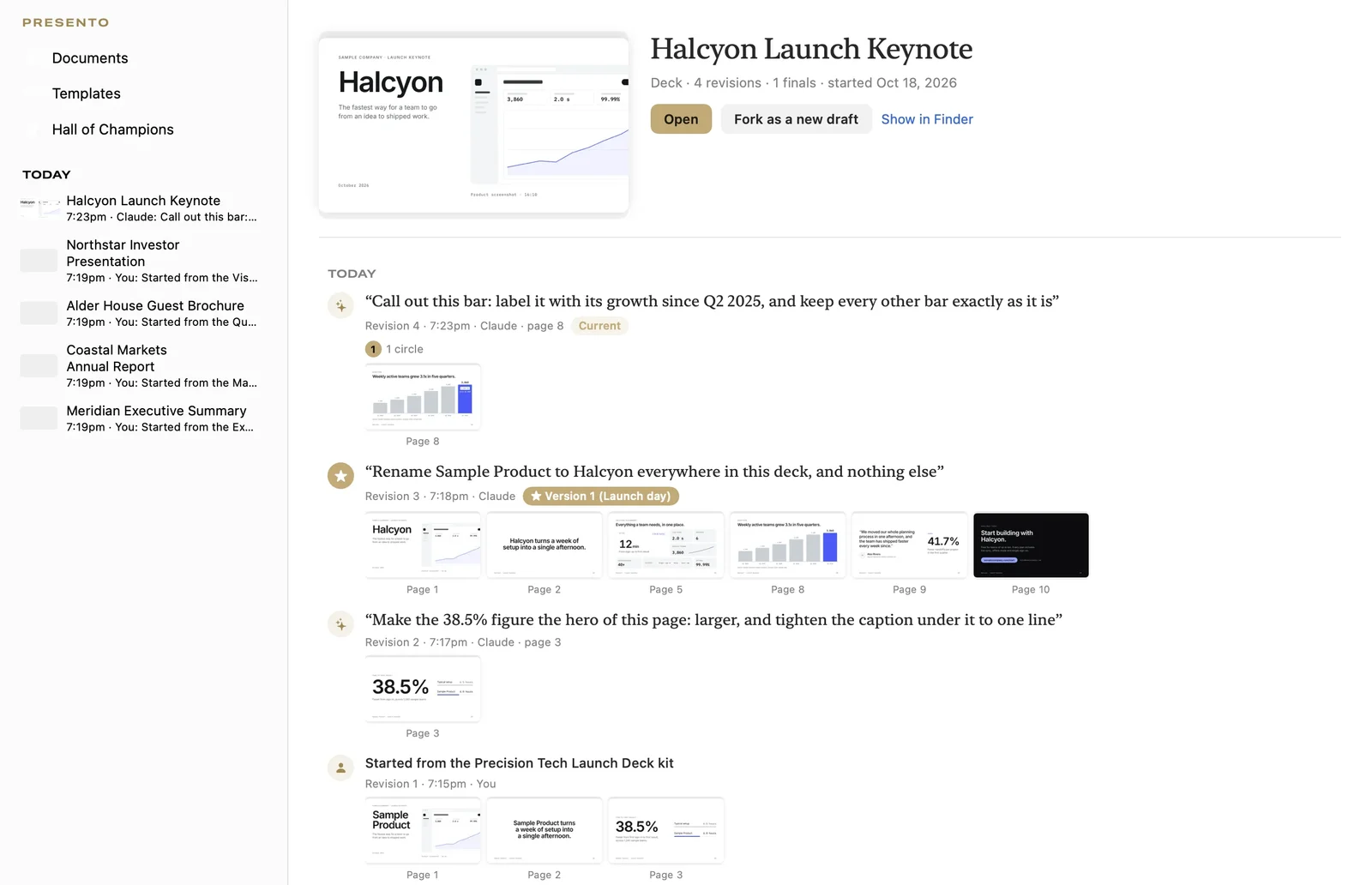Click the person icon beside "Started from the Precision Tech"
The width and height of the screenshot is (1372, 885).
click(x=340, y=768)
